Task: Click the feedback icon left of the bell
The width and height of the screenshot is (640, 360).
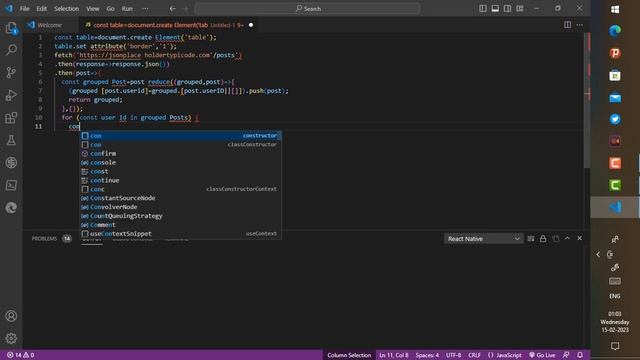Action: point(566,355)
